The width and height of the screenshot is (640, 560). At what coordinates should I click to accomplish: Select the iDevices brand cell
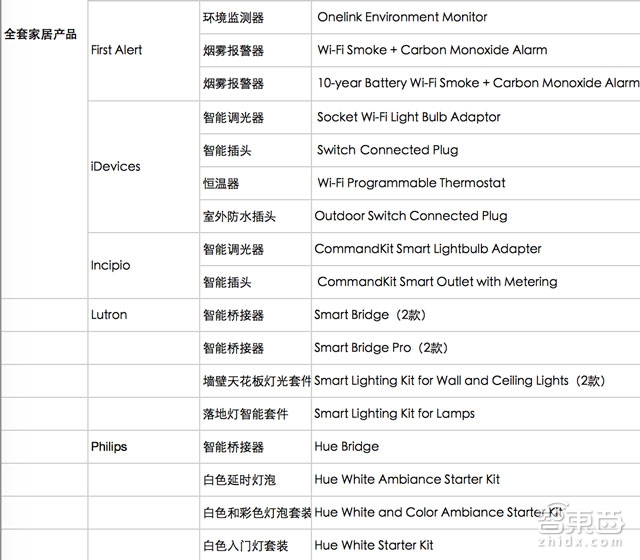click(115, 166)
